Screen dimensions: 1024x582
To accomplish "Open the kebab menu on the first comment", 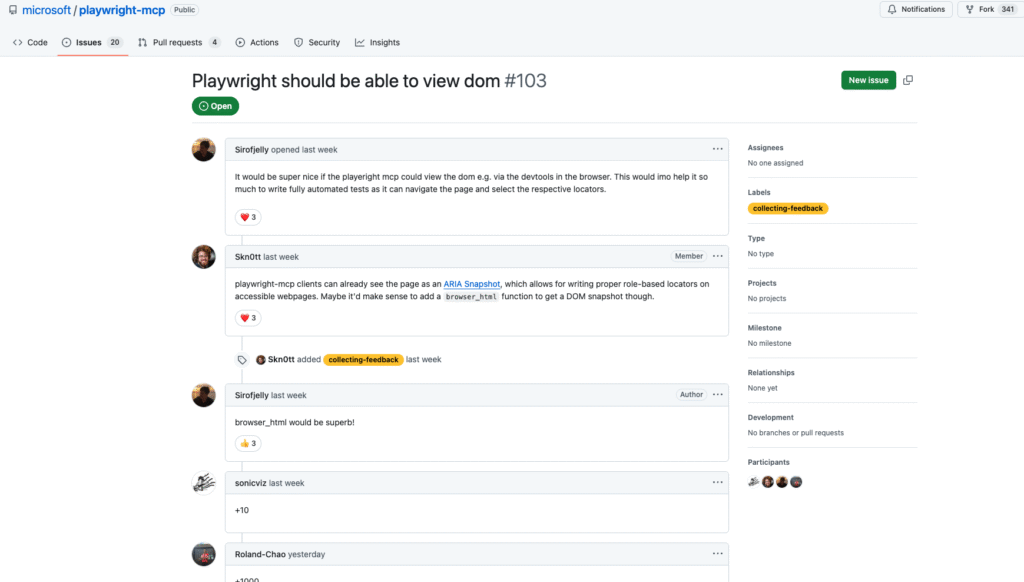I will click(717, 148).
